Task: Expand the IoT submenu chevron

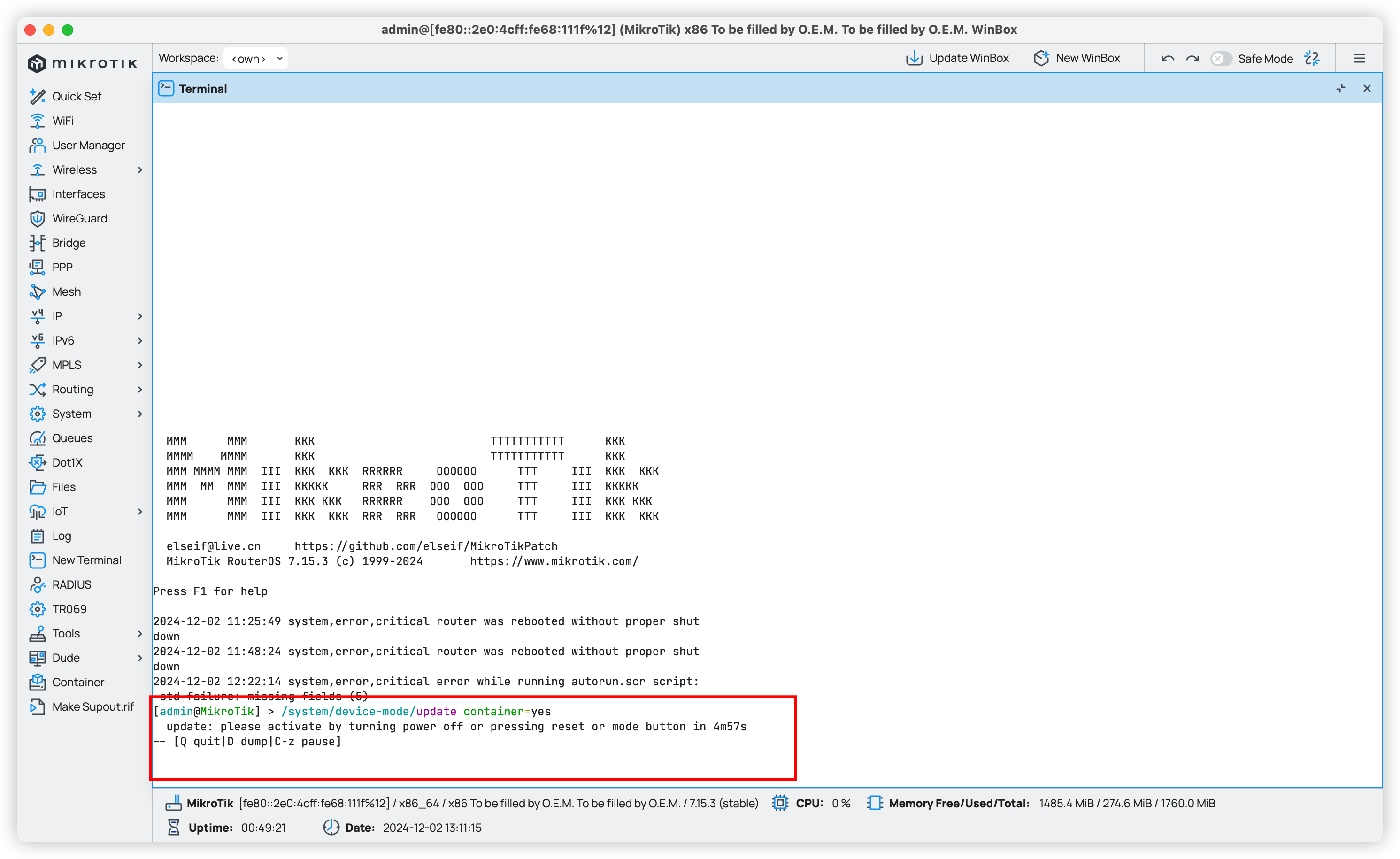Action: (140, 511)
